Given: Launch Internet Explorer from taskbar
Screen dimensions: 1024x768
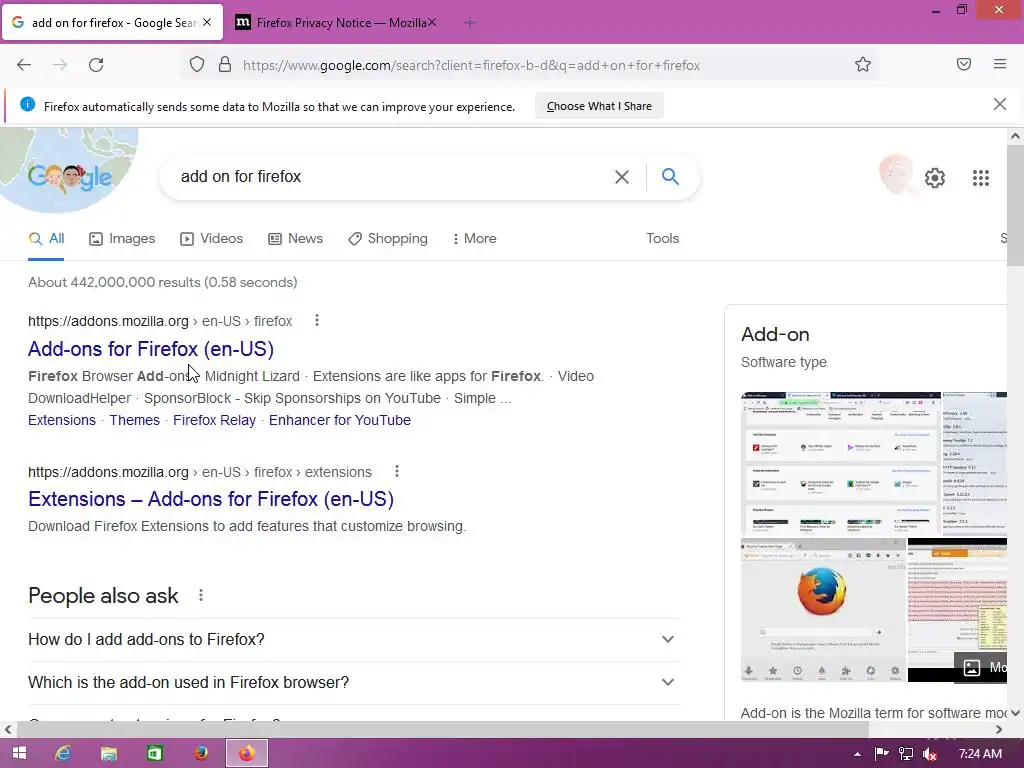Looking at the screenshot, I should point(63,754).
